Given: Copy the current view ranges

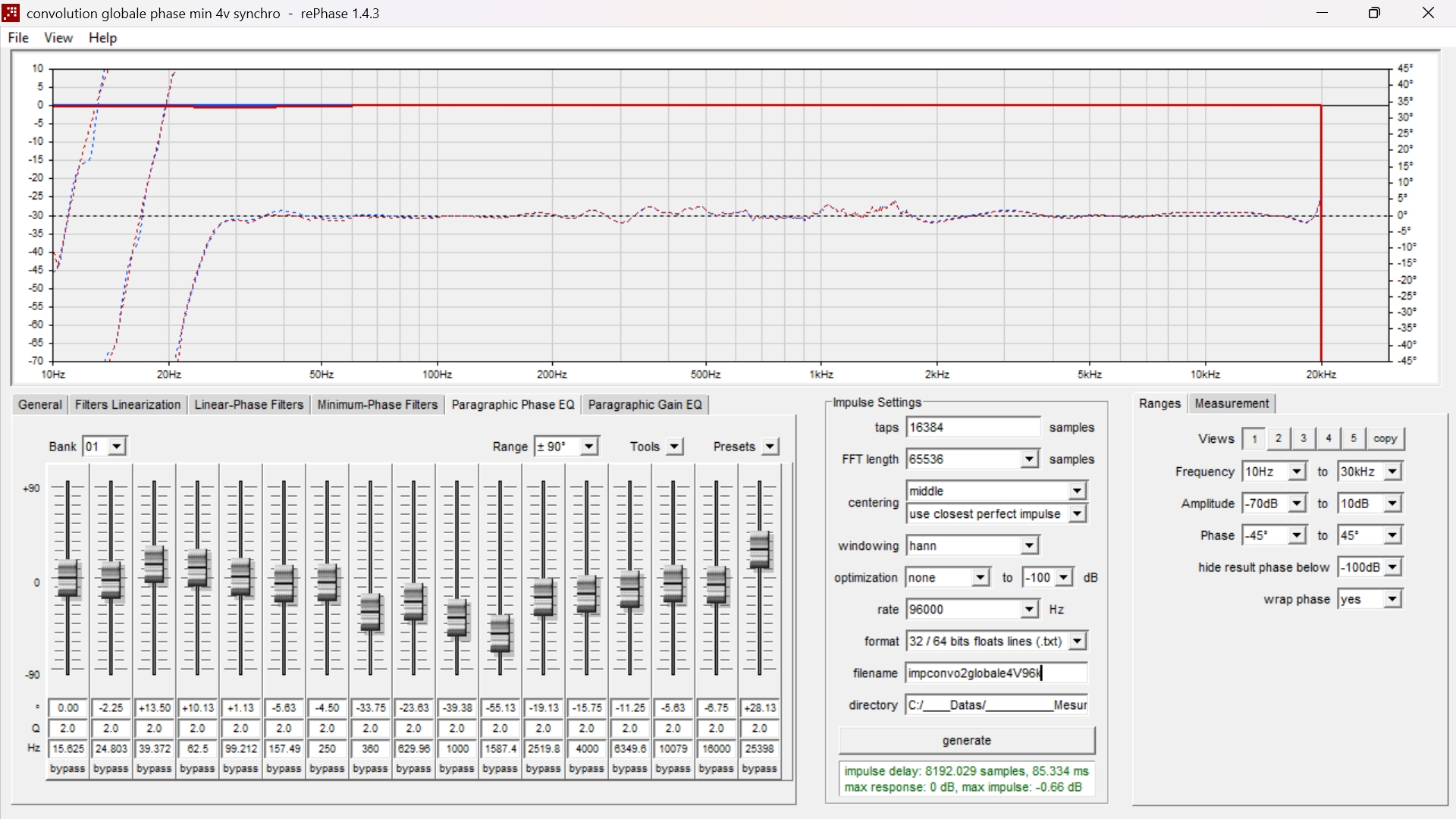Looking at the screenshot, I should 1385,439.
